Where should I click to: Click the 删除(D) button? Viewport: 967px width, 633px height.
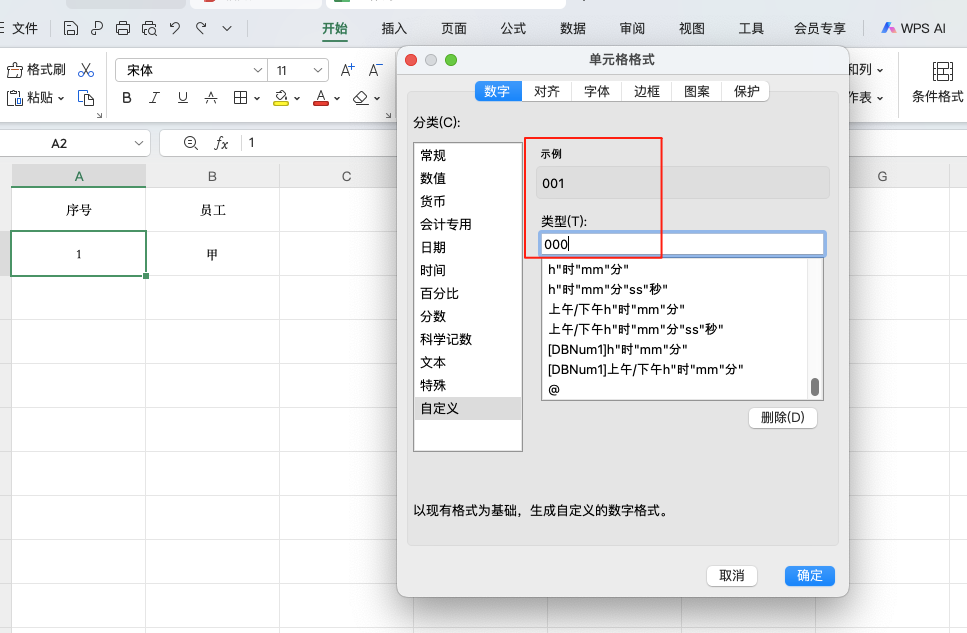click(782, 417)
